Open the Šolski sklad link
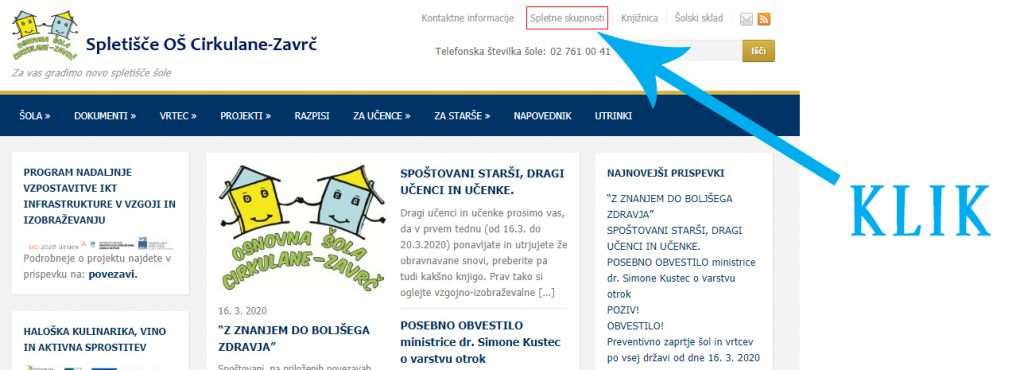The width and height of the screenshot is (1024, 370). pyautogui.click(x=699, y=18)
